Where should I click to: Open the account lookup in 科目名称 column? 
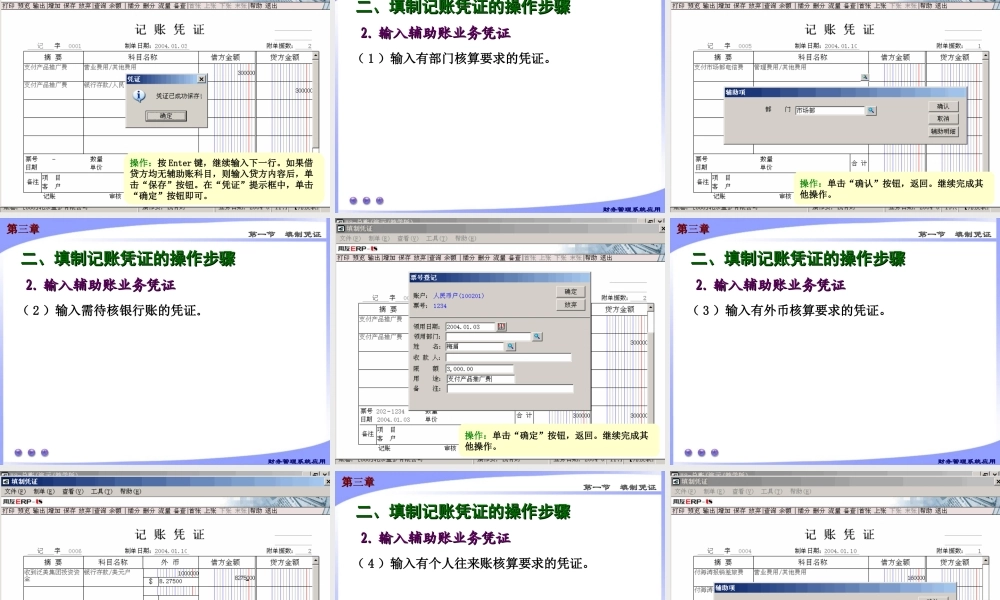[x=863, y=75]
